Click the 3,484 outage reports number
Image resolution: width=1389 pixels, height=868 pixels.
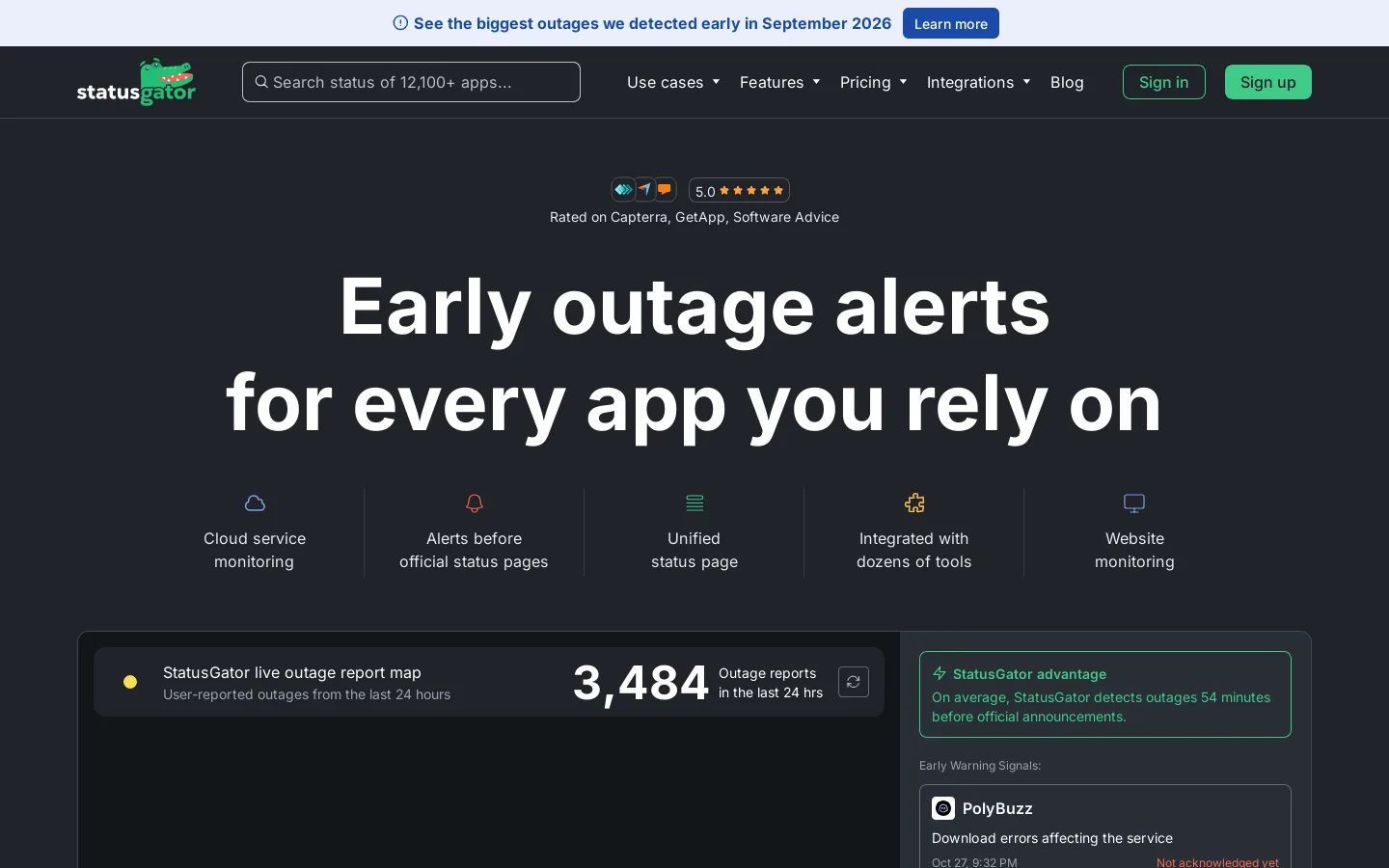click(x=640, y=683)
